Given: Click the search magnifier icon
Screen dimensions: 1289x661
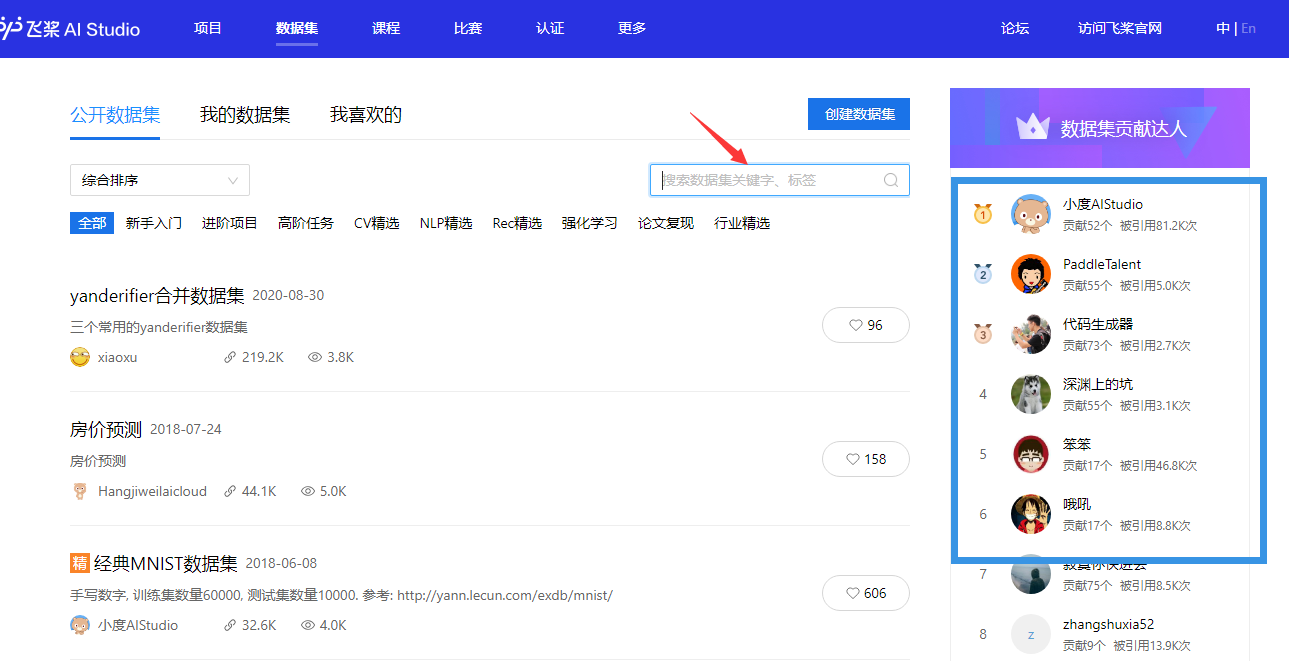Looking at the screenshot, I should tap(890, 180).
